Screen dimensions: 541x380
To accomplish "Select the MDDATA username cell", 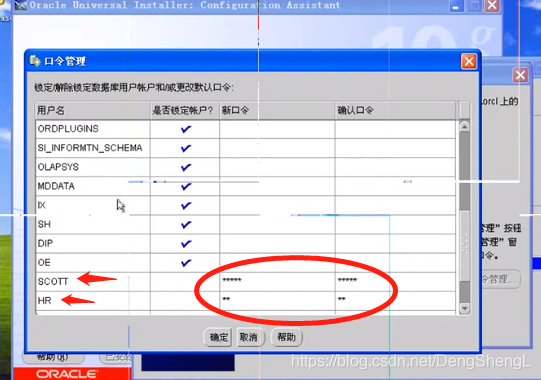I will coord(93,187).
